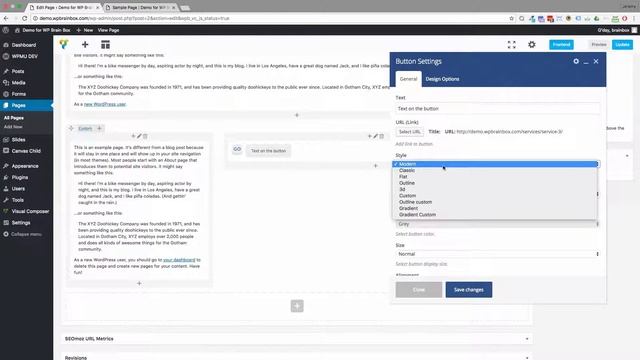Reload the browser page
Viewport: 640px width, 360px height.
click(x=24, y=18)
